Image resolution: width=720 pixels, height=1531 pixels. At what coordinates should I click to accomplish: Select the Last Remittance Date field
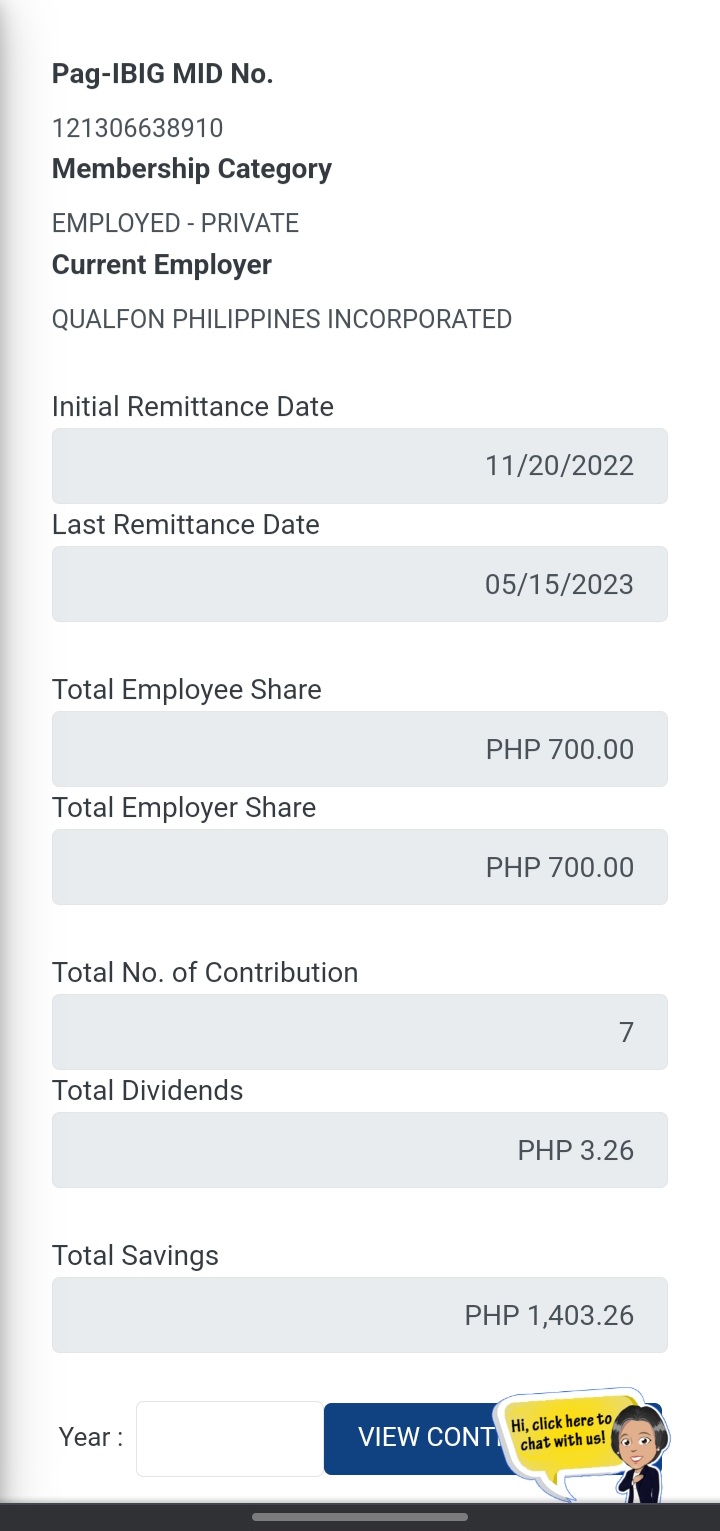(x=360, y=584)
